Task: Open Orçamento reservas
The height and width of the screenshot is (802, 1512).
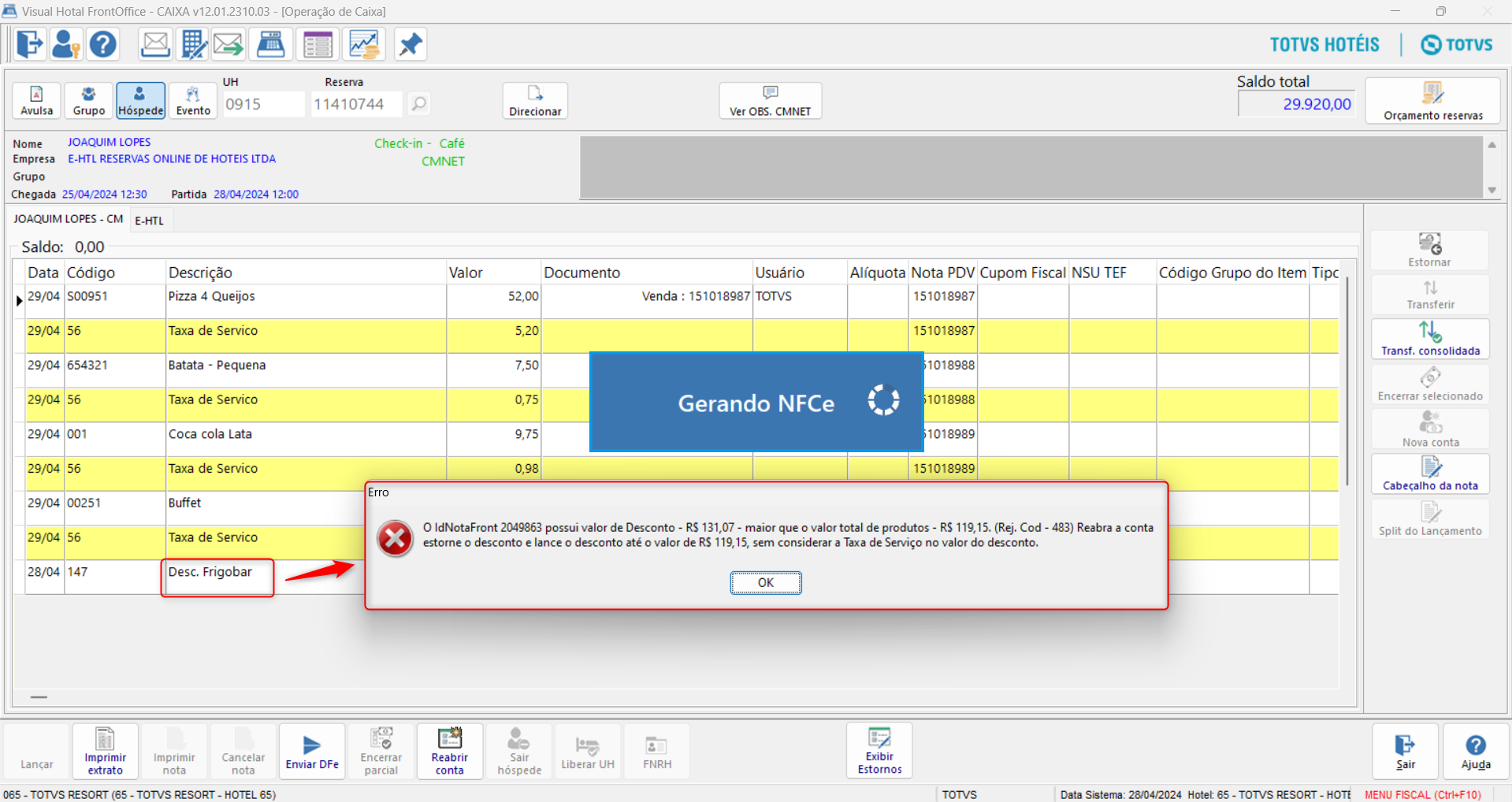Action: (1433, 101)
